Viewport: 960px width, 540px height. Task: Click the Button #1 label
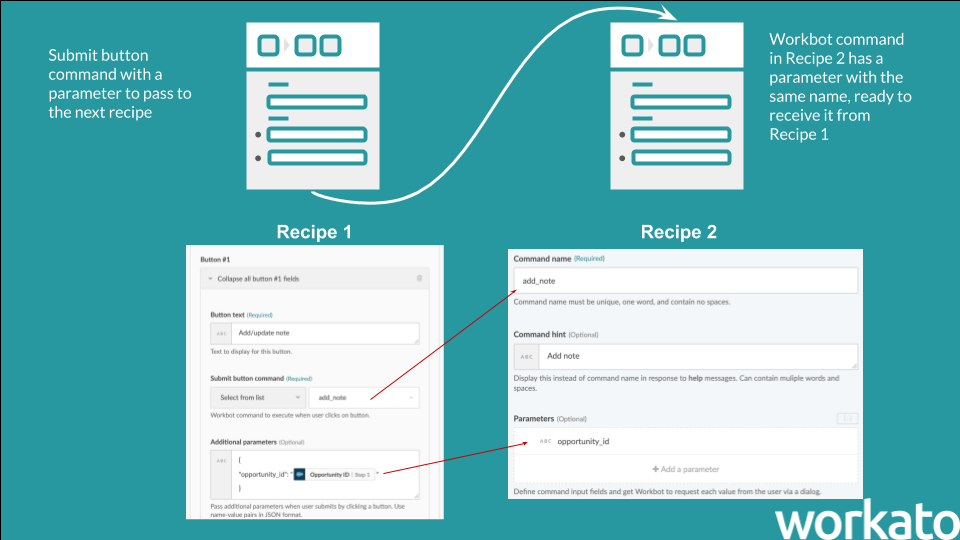[215, 260]
